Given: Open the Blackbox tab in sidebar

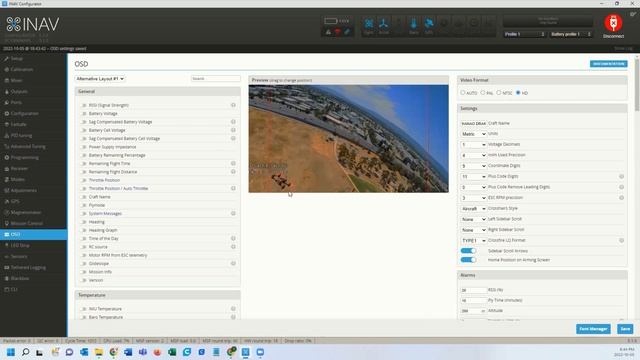Looking at the screenshot, I should pyautogui.click(x=33, y=278).
